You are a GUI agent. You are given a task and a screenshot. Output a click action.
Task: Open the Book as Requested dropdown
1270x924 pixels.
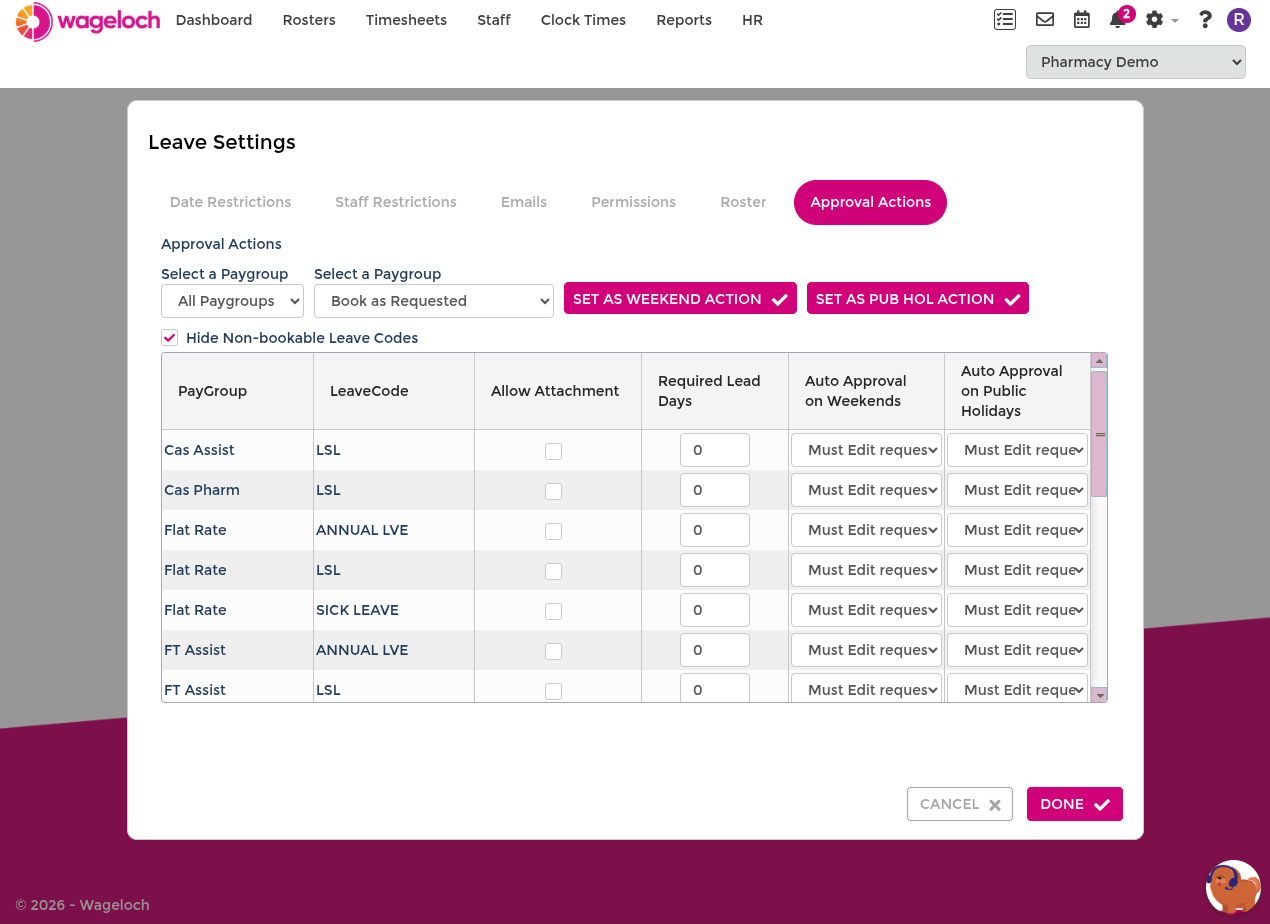[x=434, y=301]
